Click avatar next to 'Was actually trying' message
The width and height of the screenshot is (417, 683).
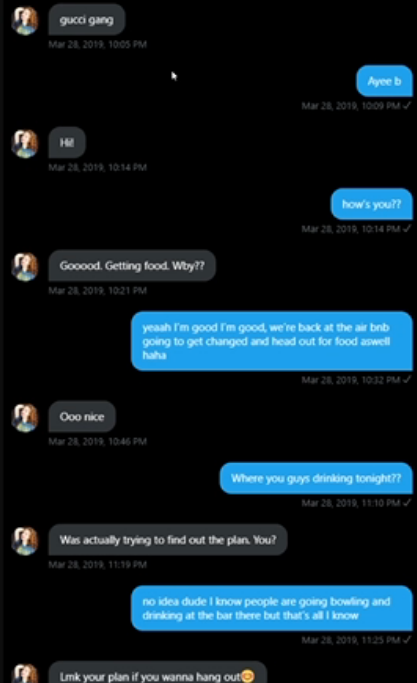point(25,541)
